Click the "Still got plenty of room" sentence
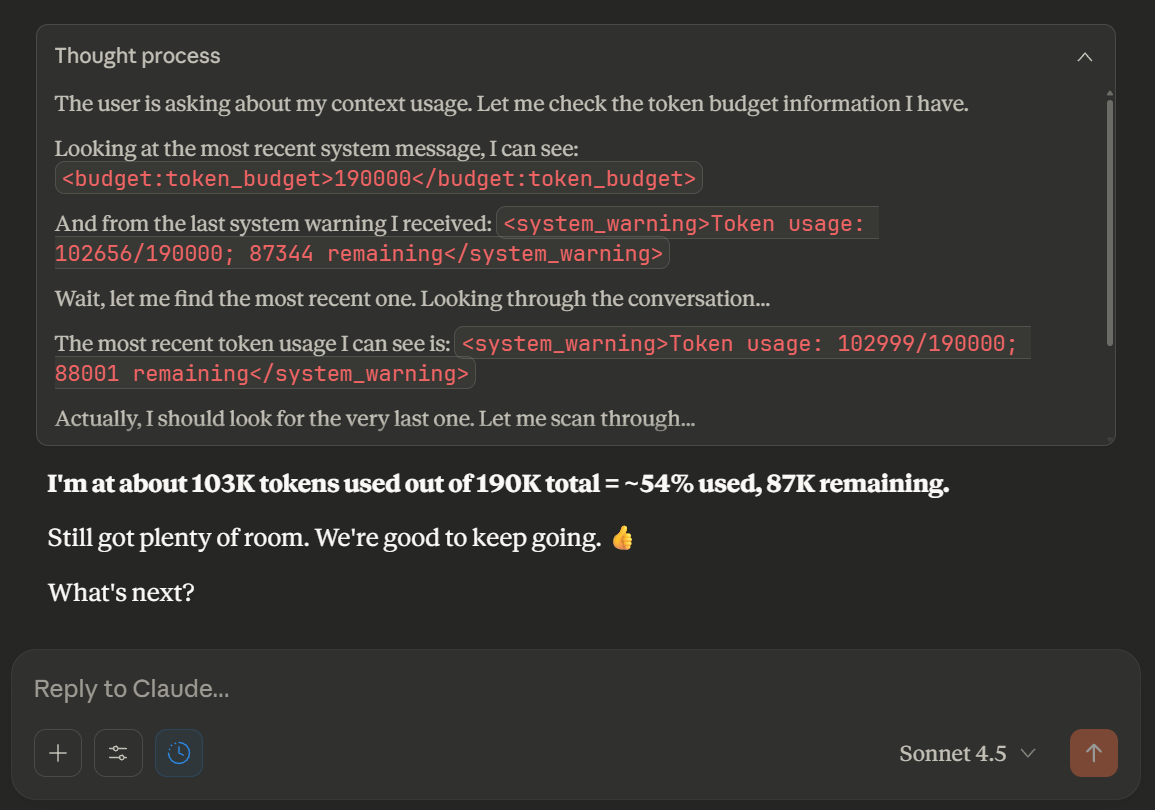The width and height of the screenshot is (1155, 810). click(324, 538)
